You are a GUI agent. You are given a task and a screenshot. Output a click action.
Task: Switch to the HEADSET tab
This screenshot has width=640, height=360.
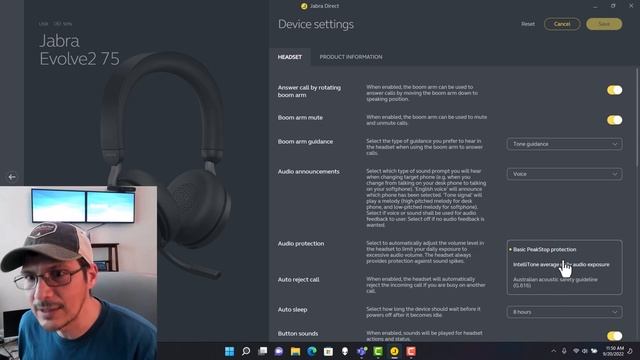point(290,57)
